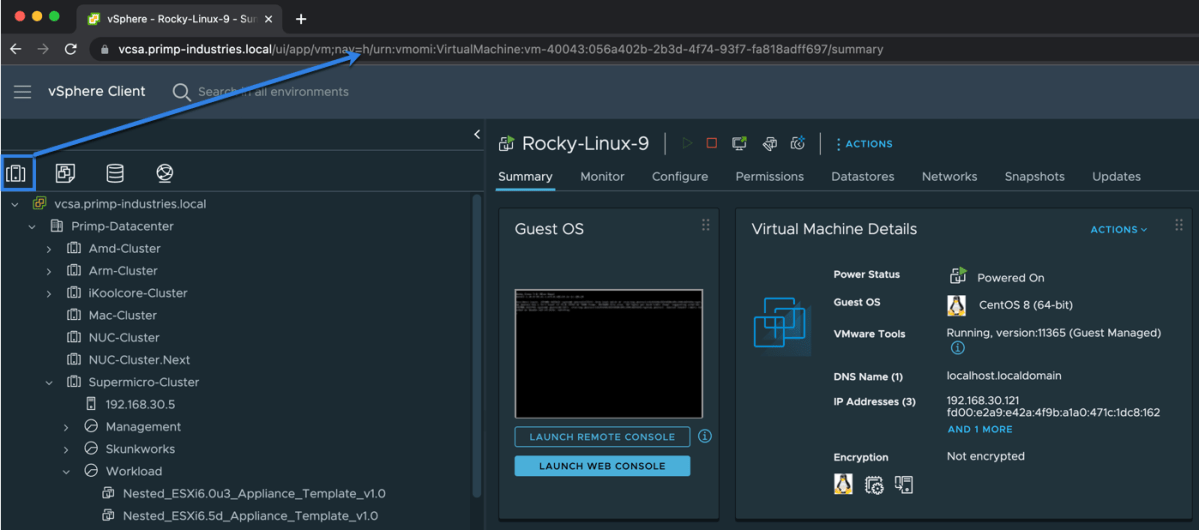This screenshot has width=1199, height=530.
Task: Open the Permissions tab
Action: click(x=770, y=177)
